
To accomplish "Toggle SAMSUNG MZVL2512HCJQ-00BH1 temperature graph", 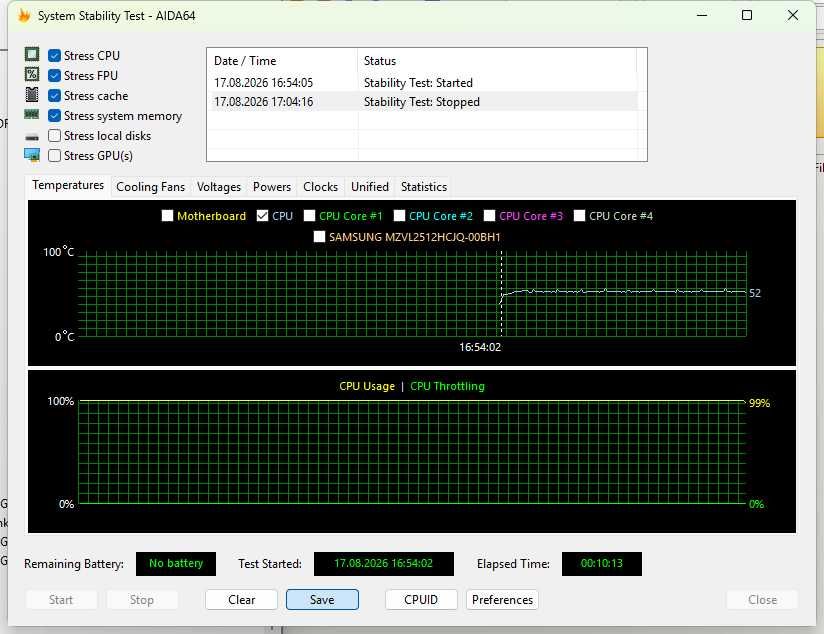I will tap(319, 237).
